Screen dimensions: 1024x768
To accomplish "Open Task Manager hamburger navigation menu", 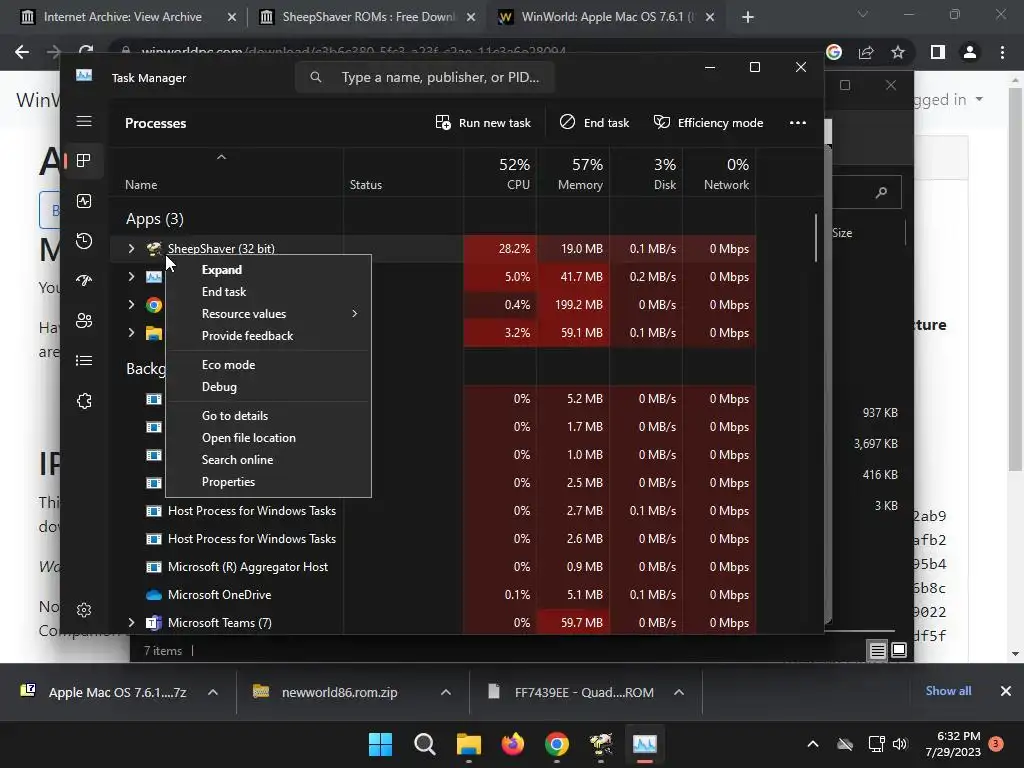I will coord(84,121).
